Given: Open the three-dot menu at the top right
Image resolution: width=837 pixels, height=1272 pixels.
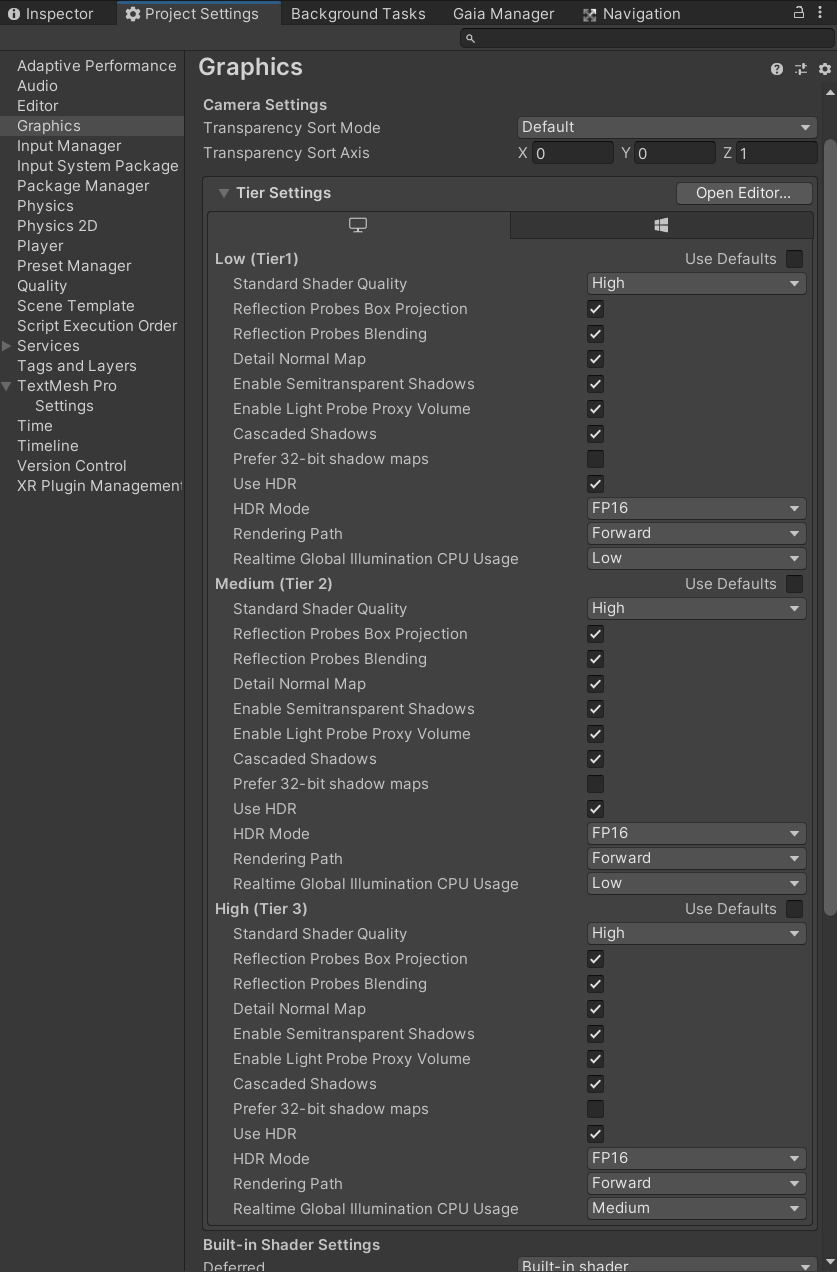Looking at the screenshot, I should point(819,13).
